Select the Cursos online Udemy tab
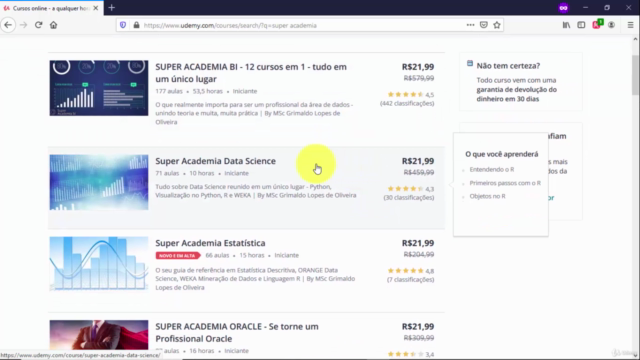The width and height of the screenshot is (640, 360). (51, 8)
